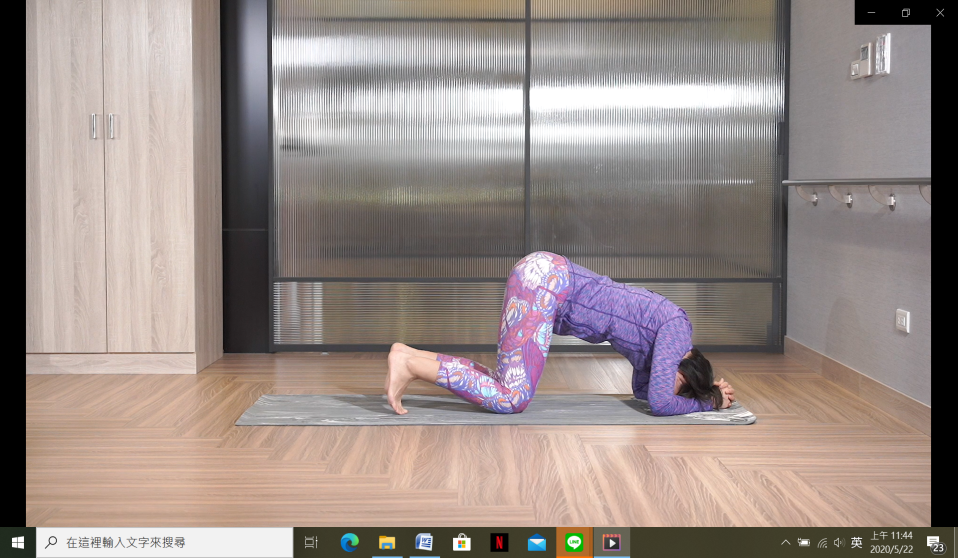Open Wi-Fi network settings tray icon
958x558 pixels.
click(822, 543)
